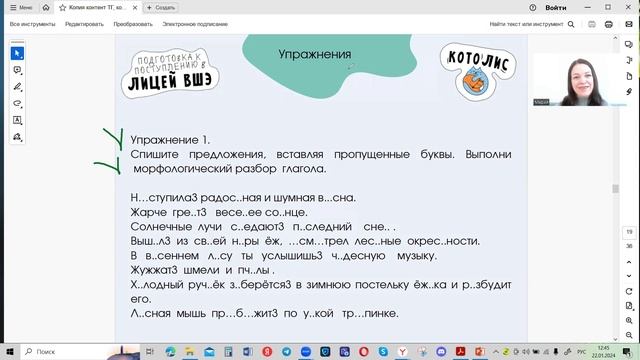Click the Найти текст или инструмент field
This screenshot has height=360, width=640.
coord(526,24)
